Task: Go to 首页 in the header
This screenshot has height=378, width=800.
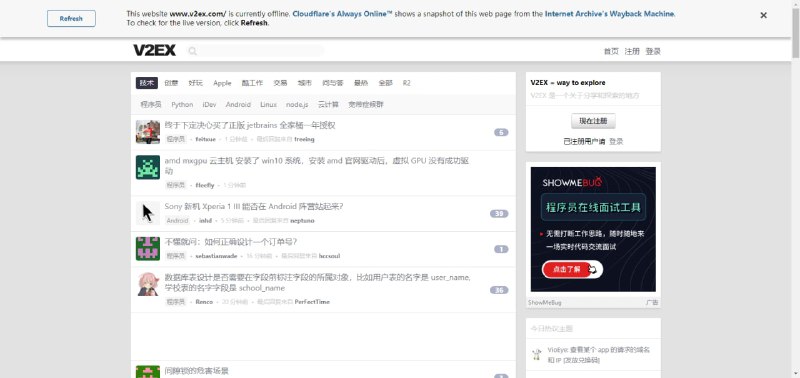Action: 611,51
